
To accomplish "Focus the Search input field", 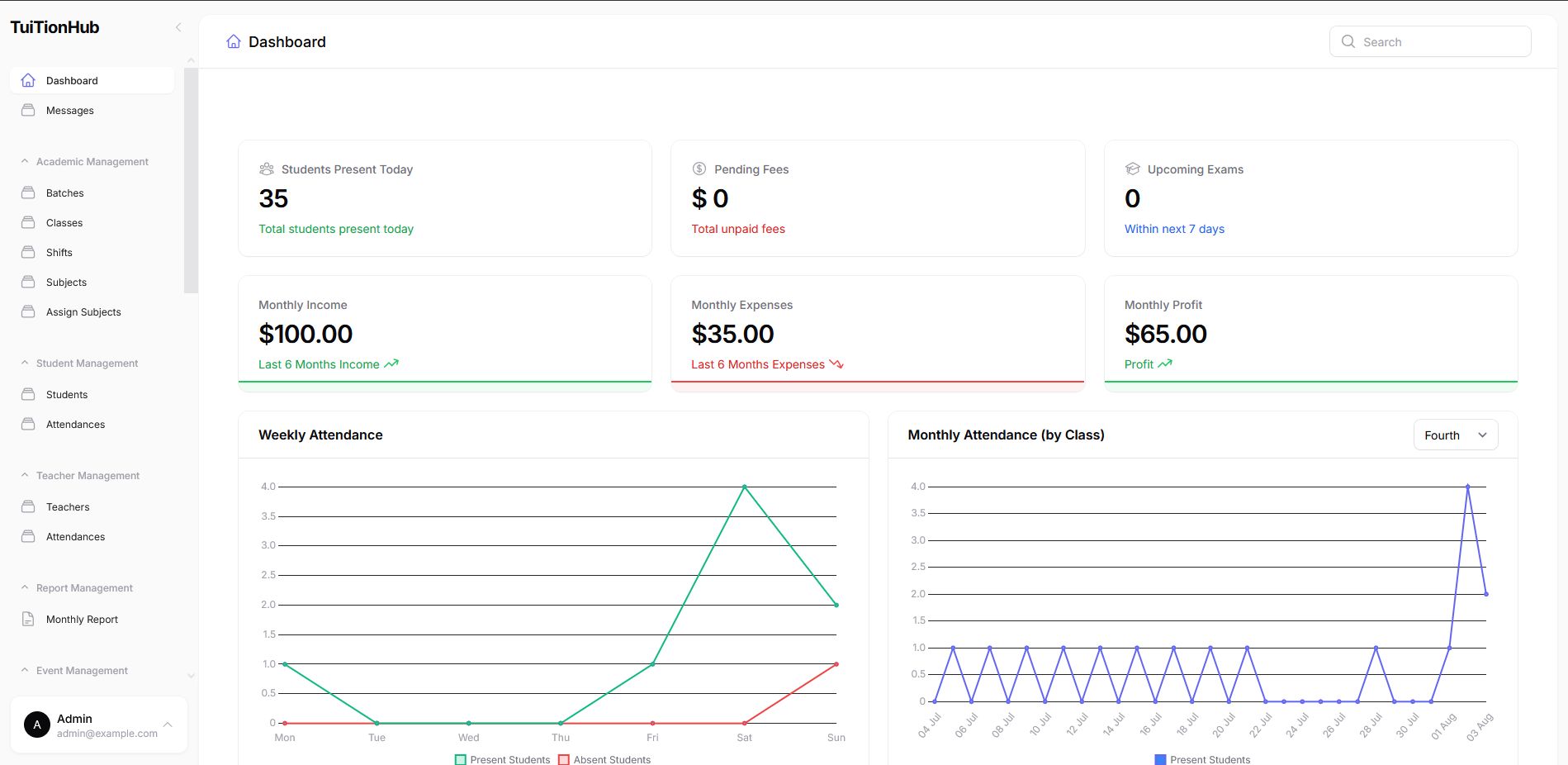I will point(1441,41).
